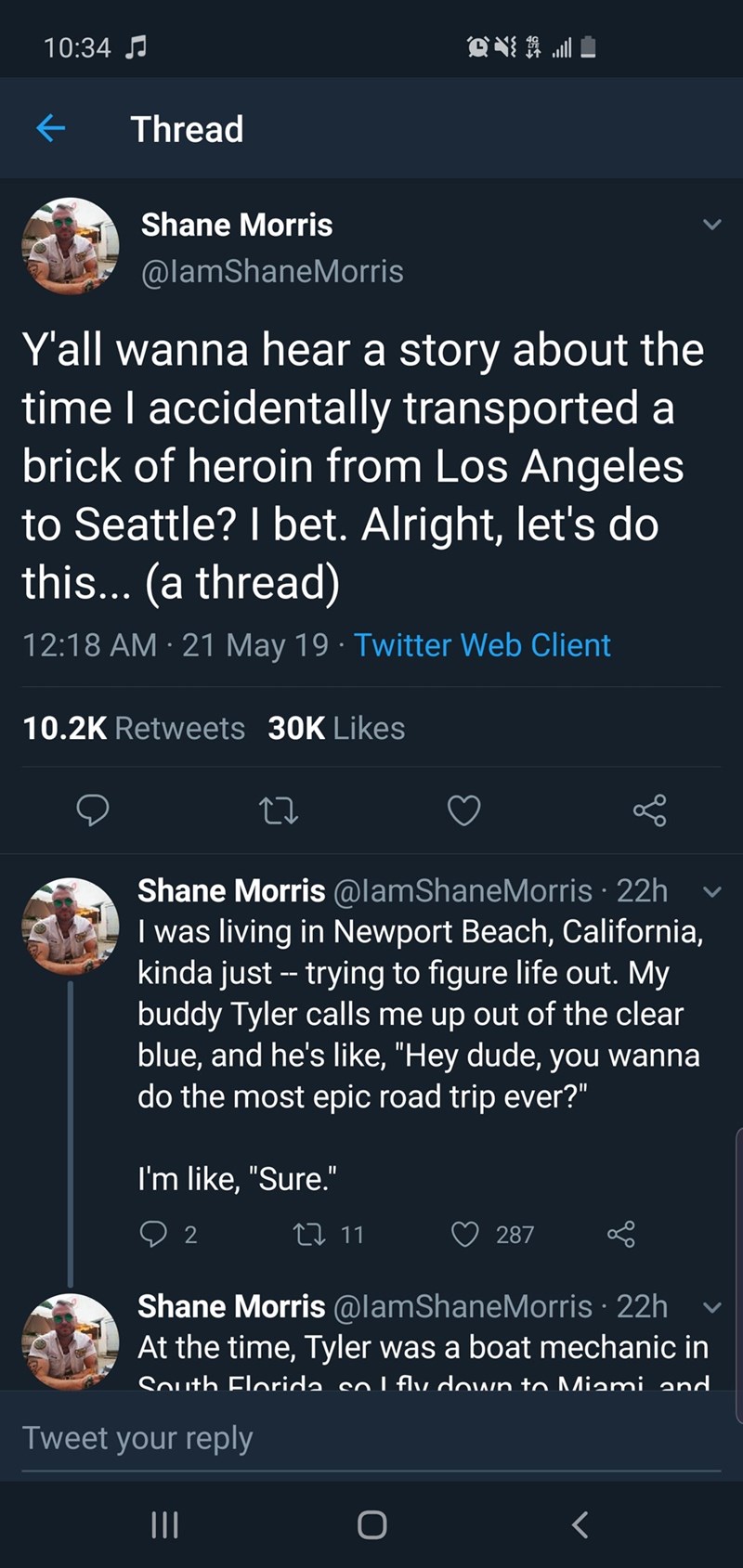Screen dimensions: 743x1568
Task: Like the tweet showing 287 likes
Action: point(464,1234)
